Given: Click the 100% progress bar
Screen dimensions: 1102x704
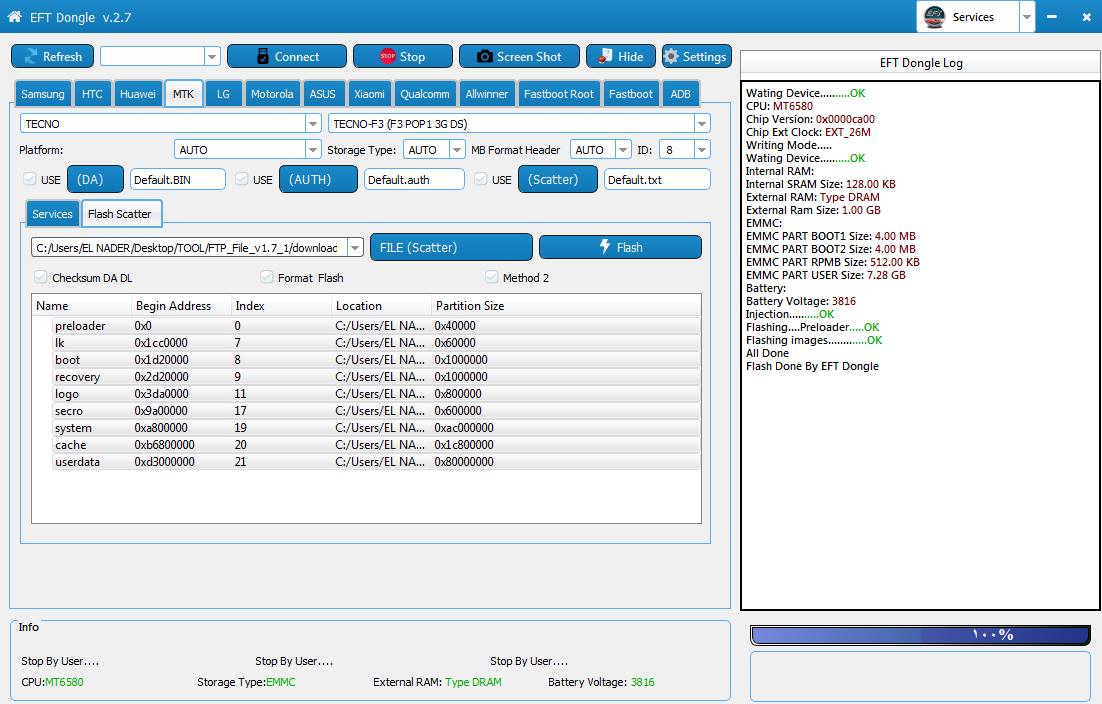Looking at the screenshot, I should pos(920,635).
